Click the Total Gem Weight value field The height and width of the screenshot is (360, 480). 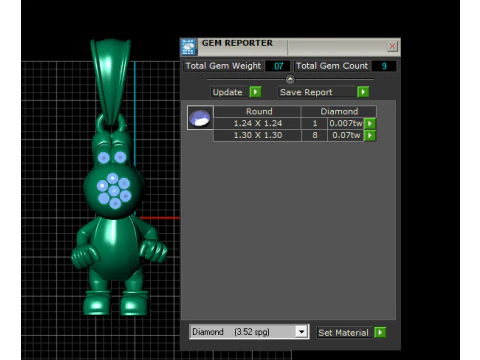click(277, 66)
